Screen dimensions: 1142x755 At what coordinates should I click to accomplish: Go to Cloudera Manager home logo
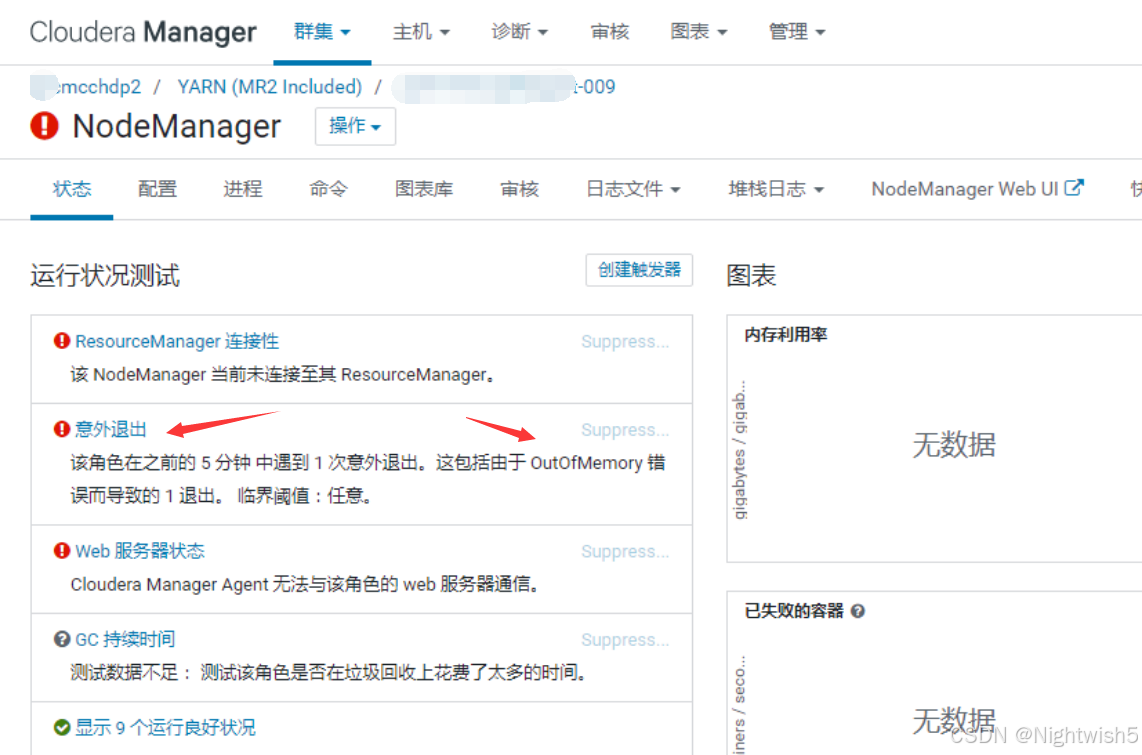143,32
